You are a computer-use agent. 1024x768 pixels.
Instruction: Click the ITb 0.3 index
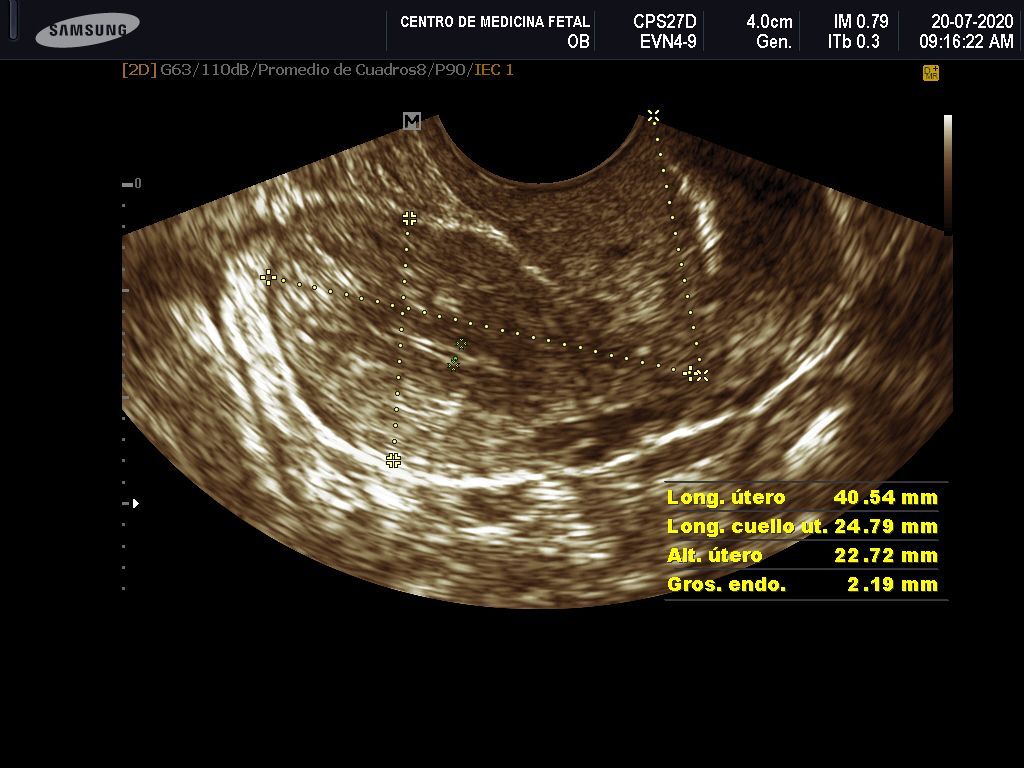[x=854, y=42]
